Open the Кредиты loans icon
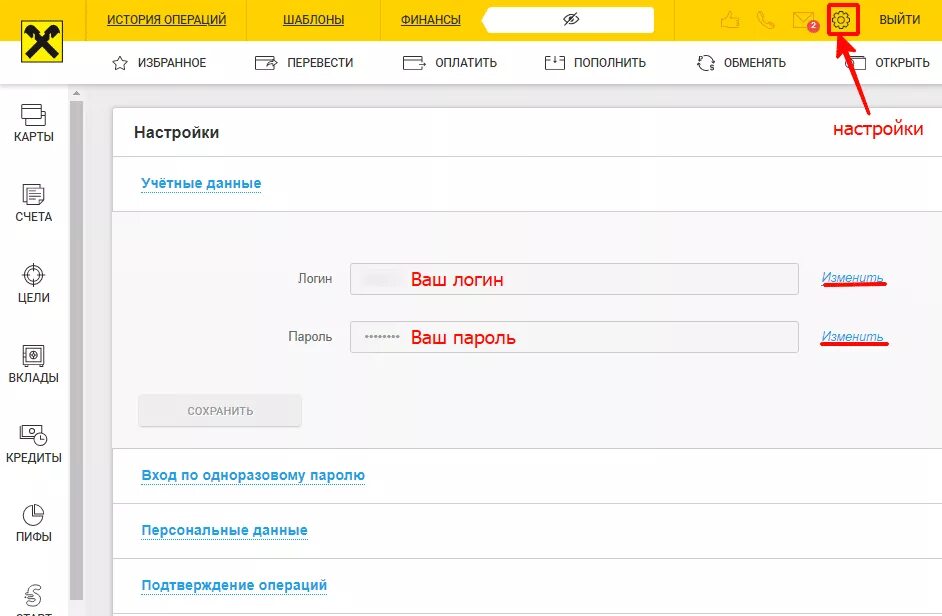This screenshot has height=616, width=942. click(34, 435)
